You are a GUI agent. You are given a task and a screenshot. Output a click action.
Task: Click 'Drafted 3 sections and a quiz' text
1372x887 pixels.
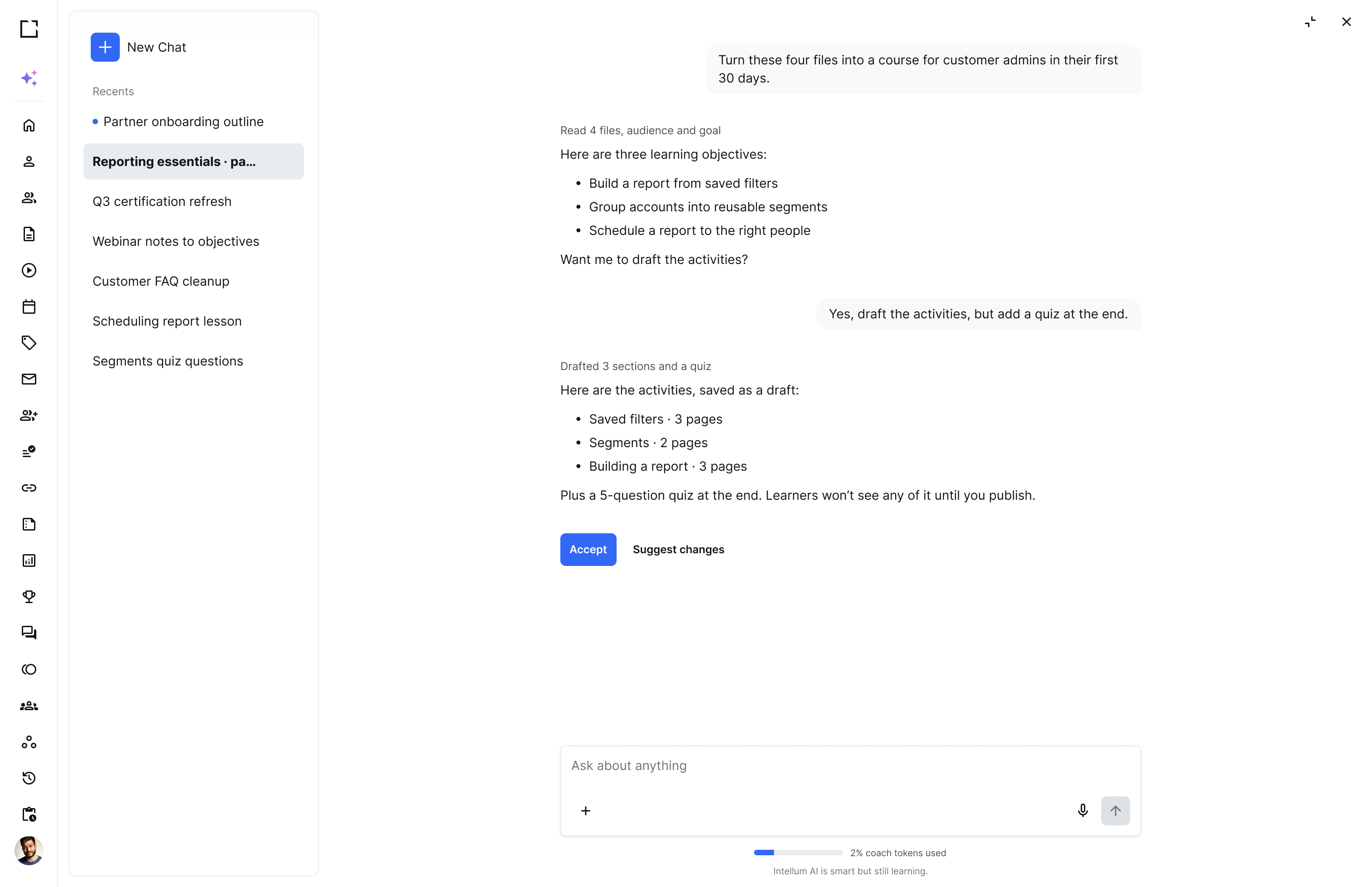[x=635, y=366]
